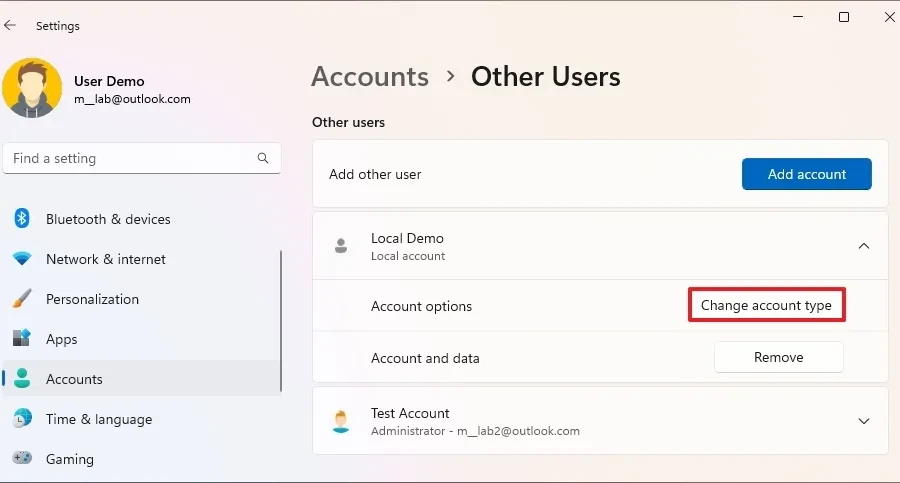The image size is (900, 483).
Task: Click the sidebar vertical scrollbar
Action: [x=281, y=321]
